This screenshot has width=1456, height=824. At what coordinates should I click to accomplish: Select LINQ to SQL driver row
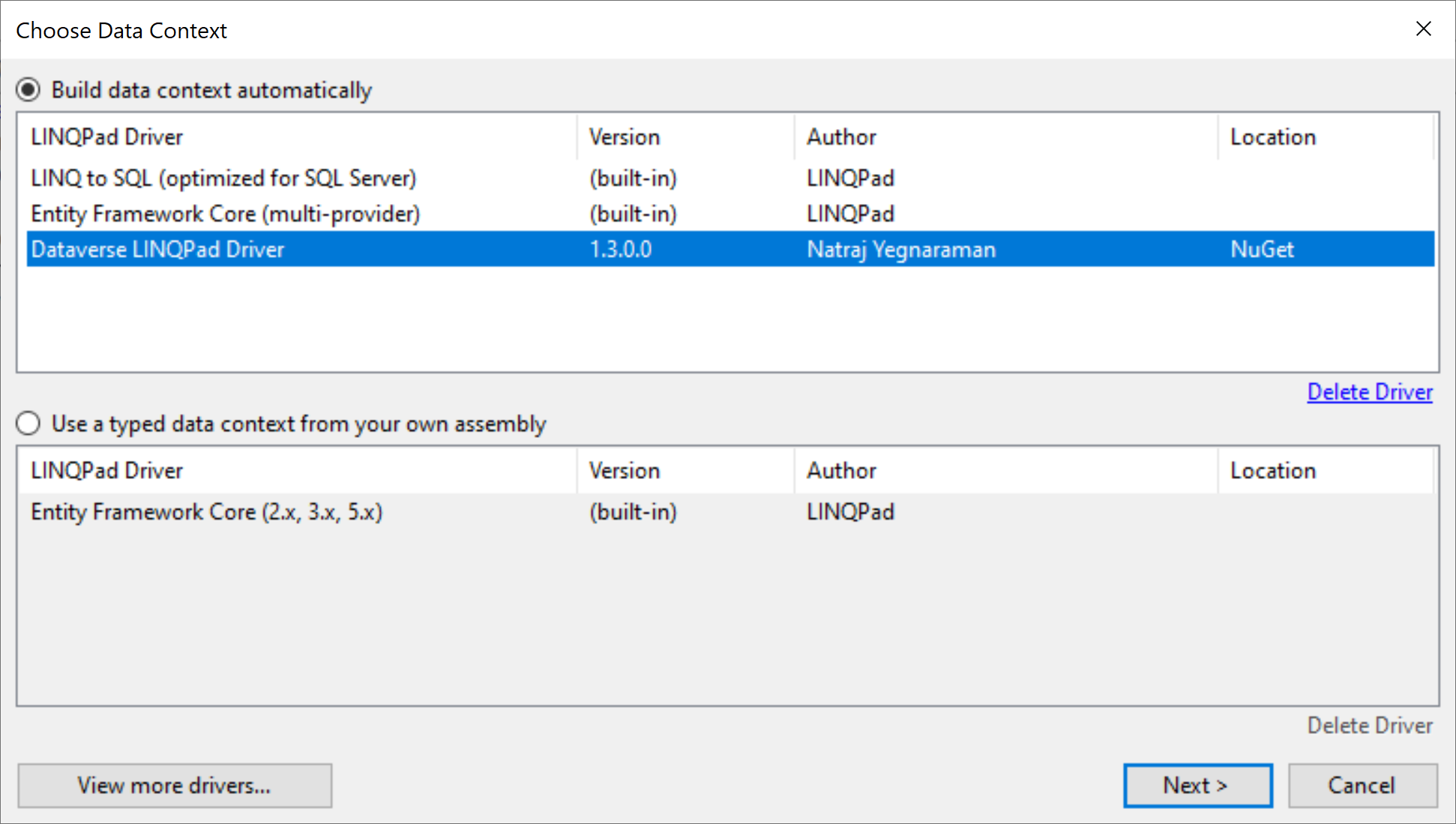pyautogui.click(x=223, y=178)
